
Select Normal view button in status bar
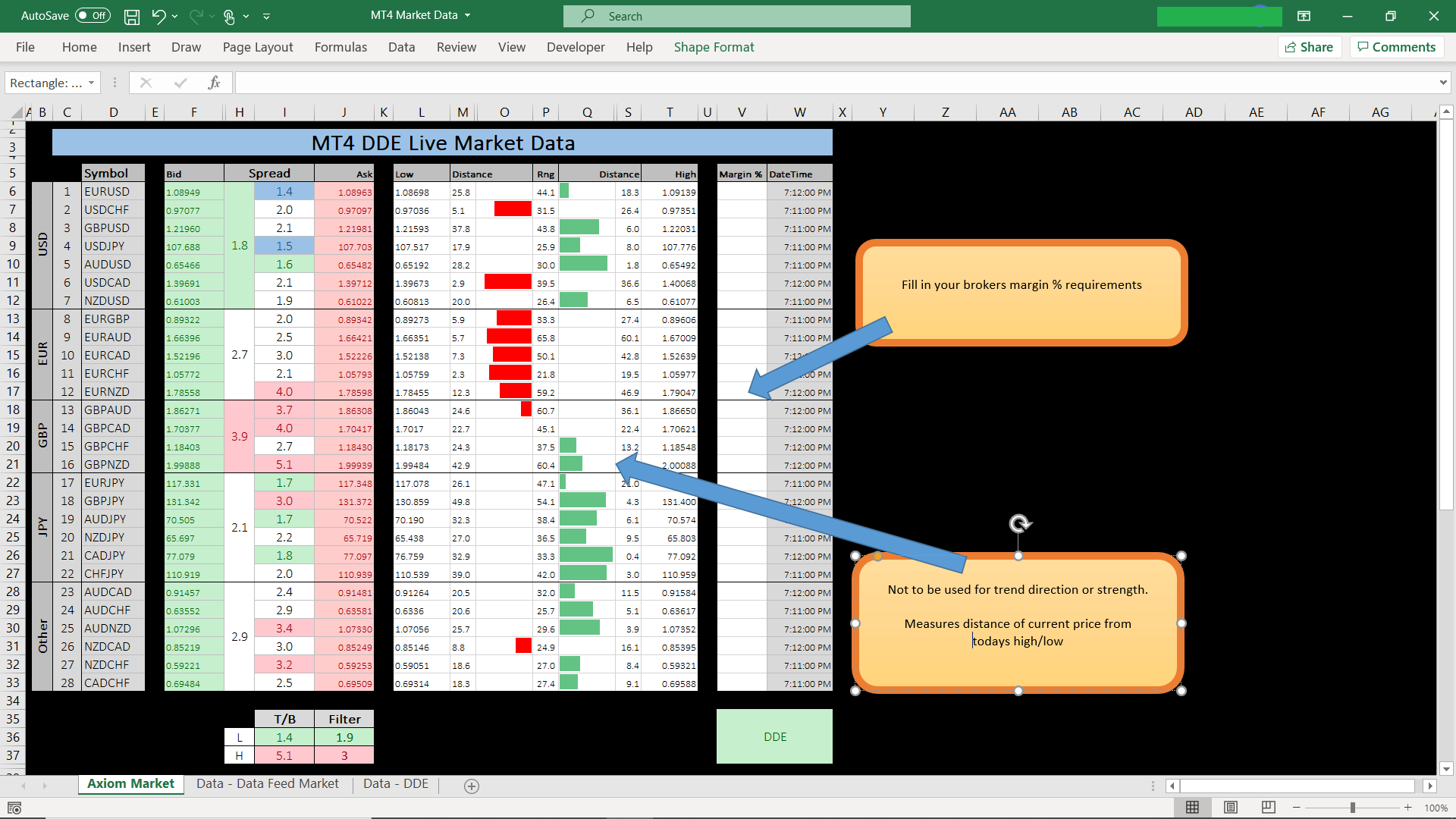point(1192,808)
